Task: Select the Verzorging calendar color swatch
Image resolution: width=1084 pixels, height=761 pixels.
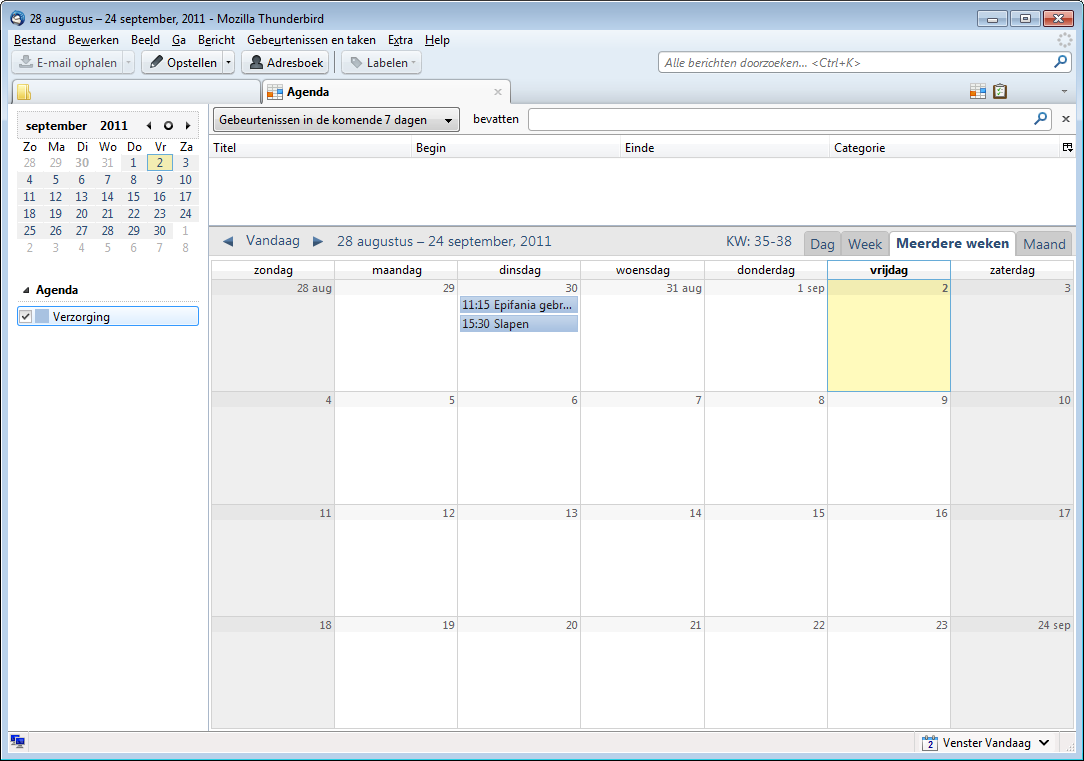Action: pos(42,317)
